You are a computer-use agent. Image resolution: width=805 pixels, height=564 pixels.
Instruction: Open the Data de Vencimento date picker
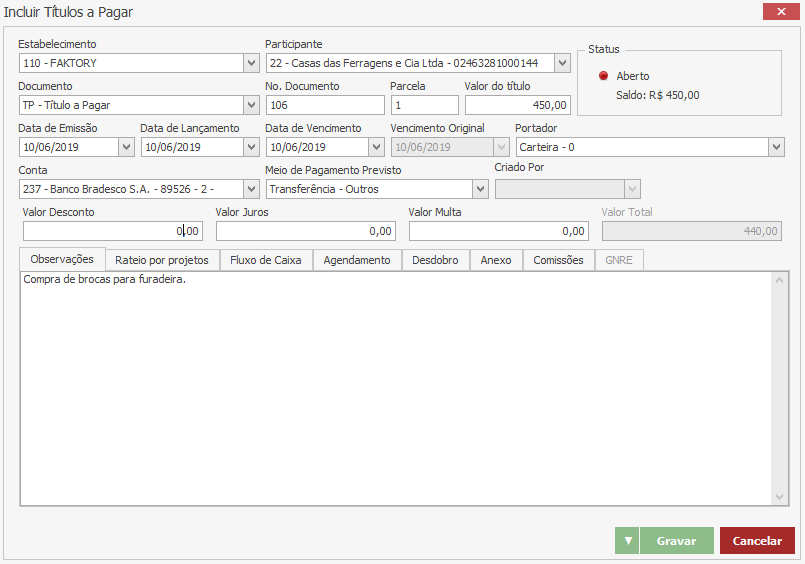[376, 147]
